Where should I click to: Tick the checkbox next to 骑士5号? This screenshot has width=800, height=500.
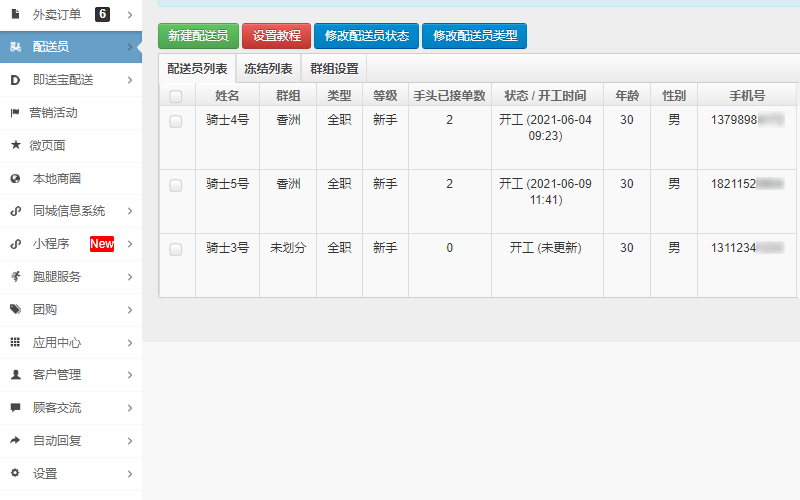click(176, 185)
